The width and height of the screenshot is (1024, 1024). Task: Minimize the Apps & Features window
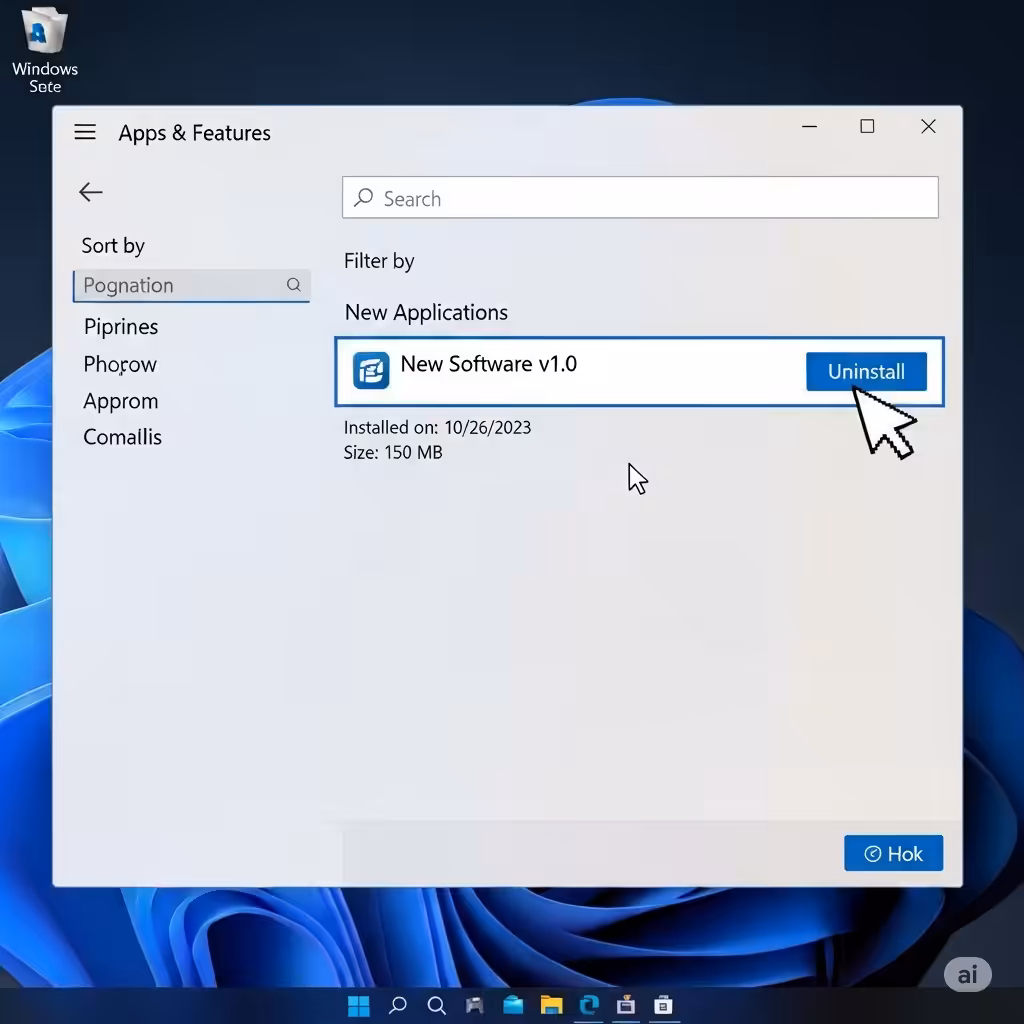pos(809,126)
